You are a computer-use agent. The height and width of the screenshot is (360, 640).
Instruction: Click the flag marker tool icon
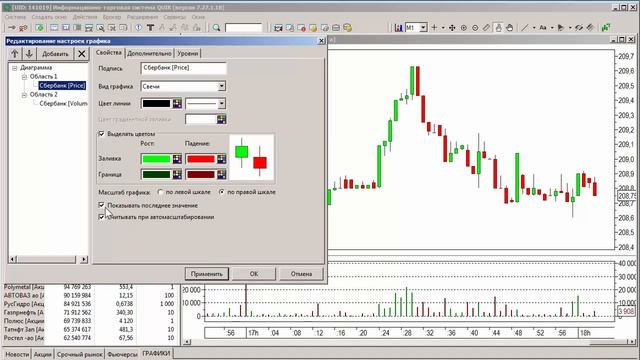pyautogui.click(x=561, y=27)
